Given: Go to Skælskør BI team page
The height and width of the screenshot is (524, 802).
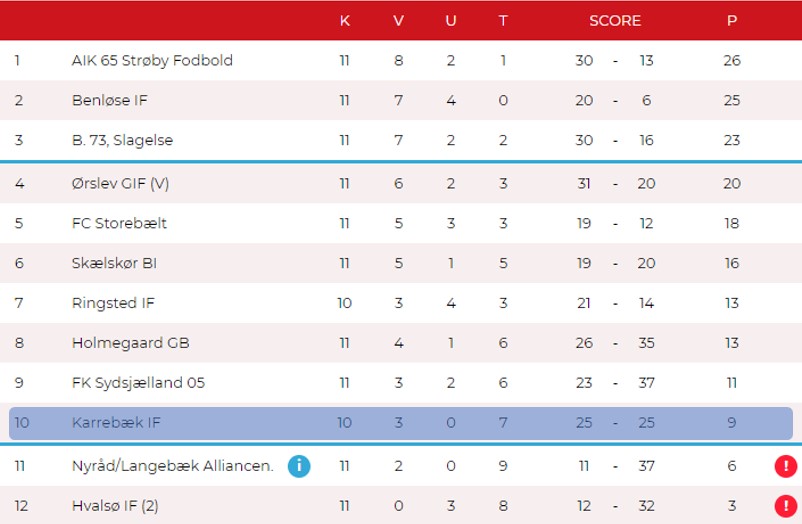Looking at the screenshot, I should (x=114, y=263).
